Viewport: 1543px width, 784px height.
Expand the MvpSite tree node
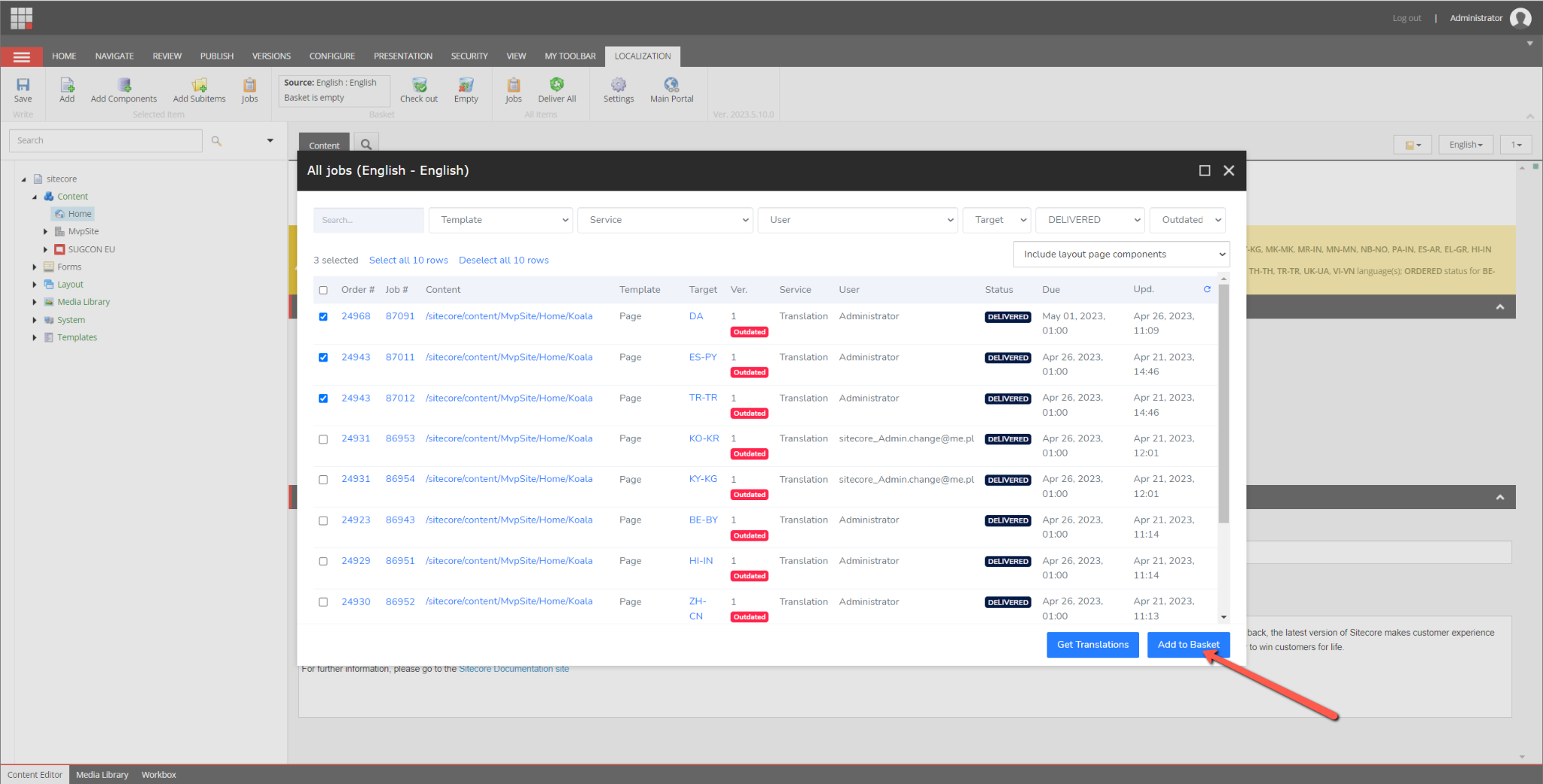click(45, 232)
